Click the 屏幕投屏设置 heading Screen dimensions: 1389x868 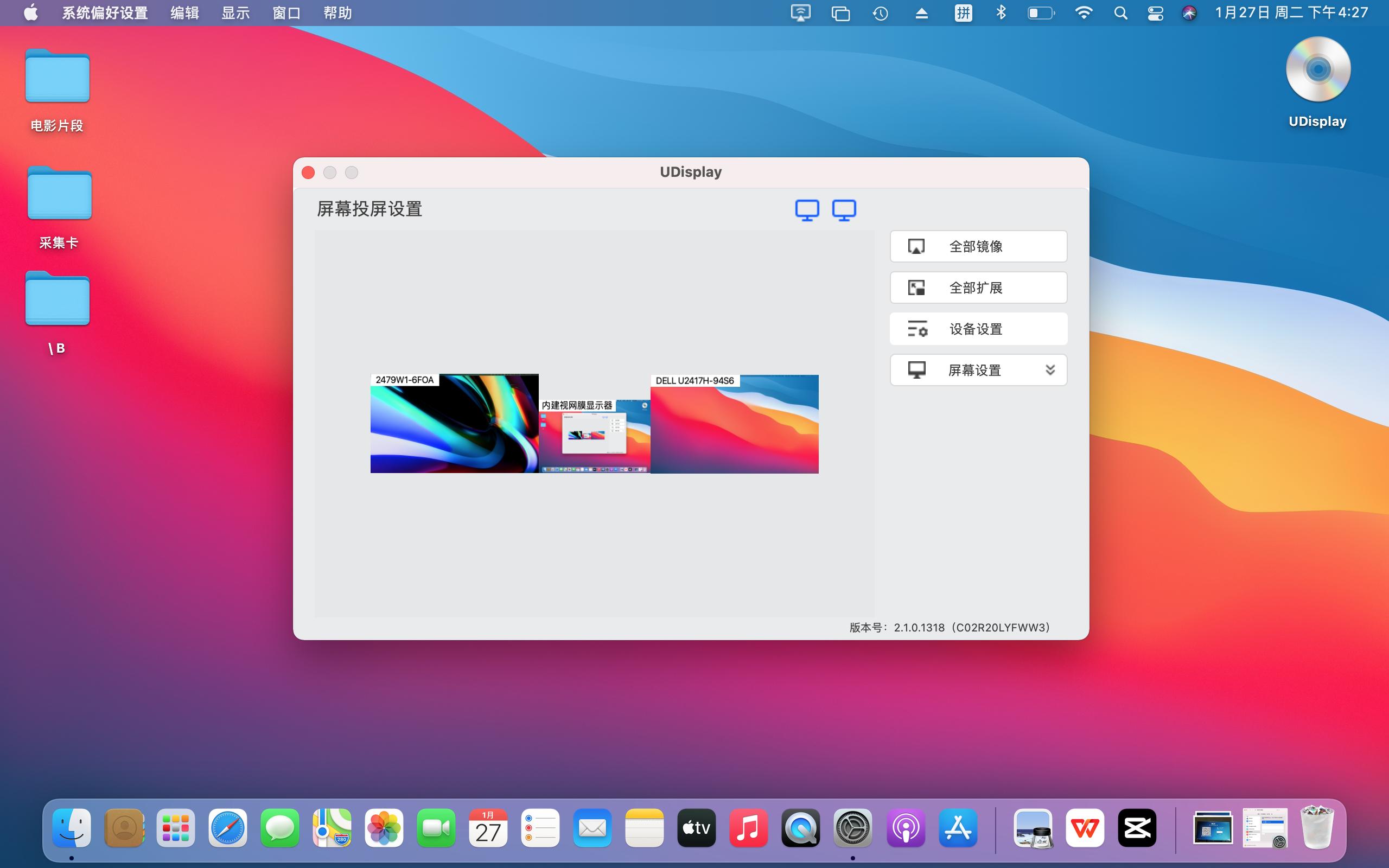click(369, 209)
